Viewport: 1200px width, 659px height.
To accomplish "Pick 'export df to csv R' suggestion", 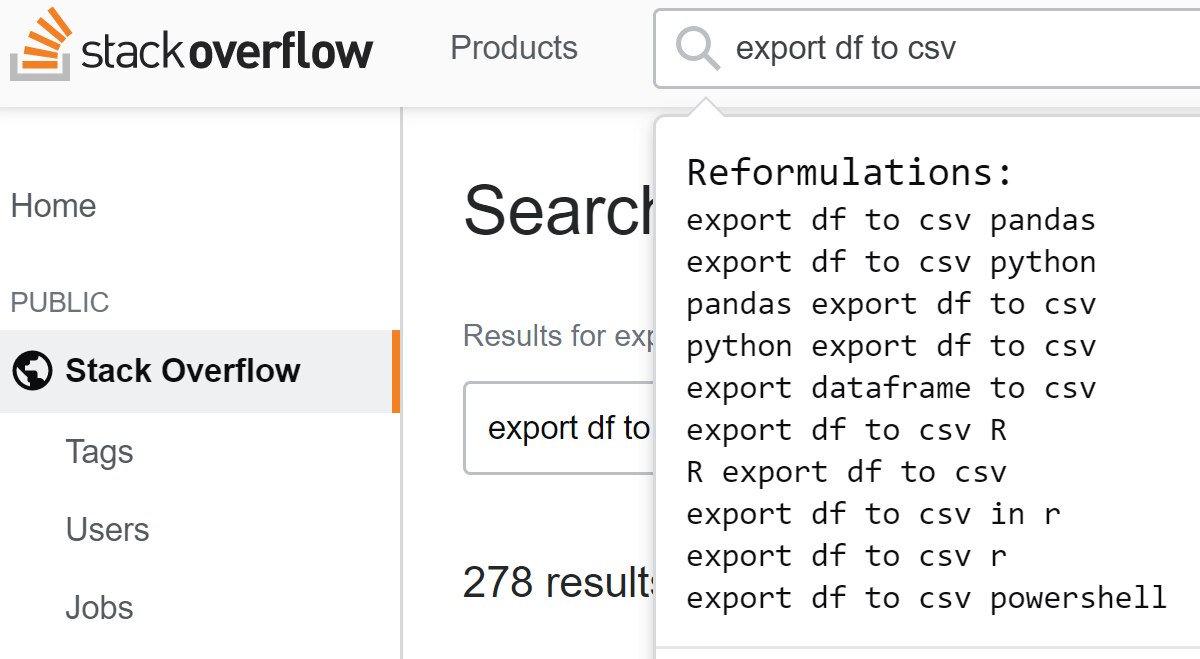I will tap(846, 430).
